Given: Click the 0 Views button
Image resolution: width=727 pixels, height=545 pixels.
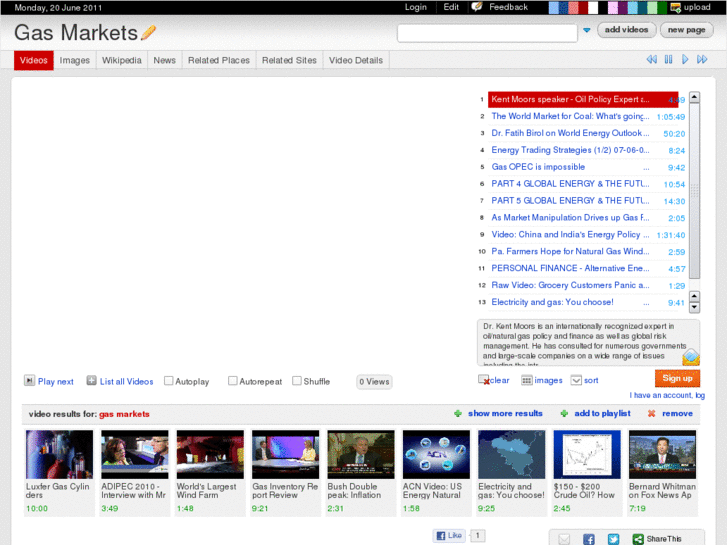Looking at the screenshot, I should click(x=374, y=382).
